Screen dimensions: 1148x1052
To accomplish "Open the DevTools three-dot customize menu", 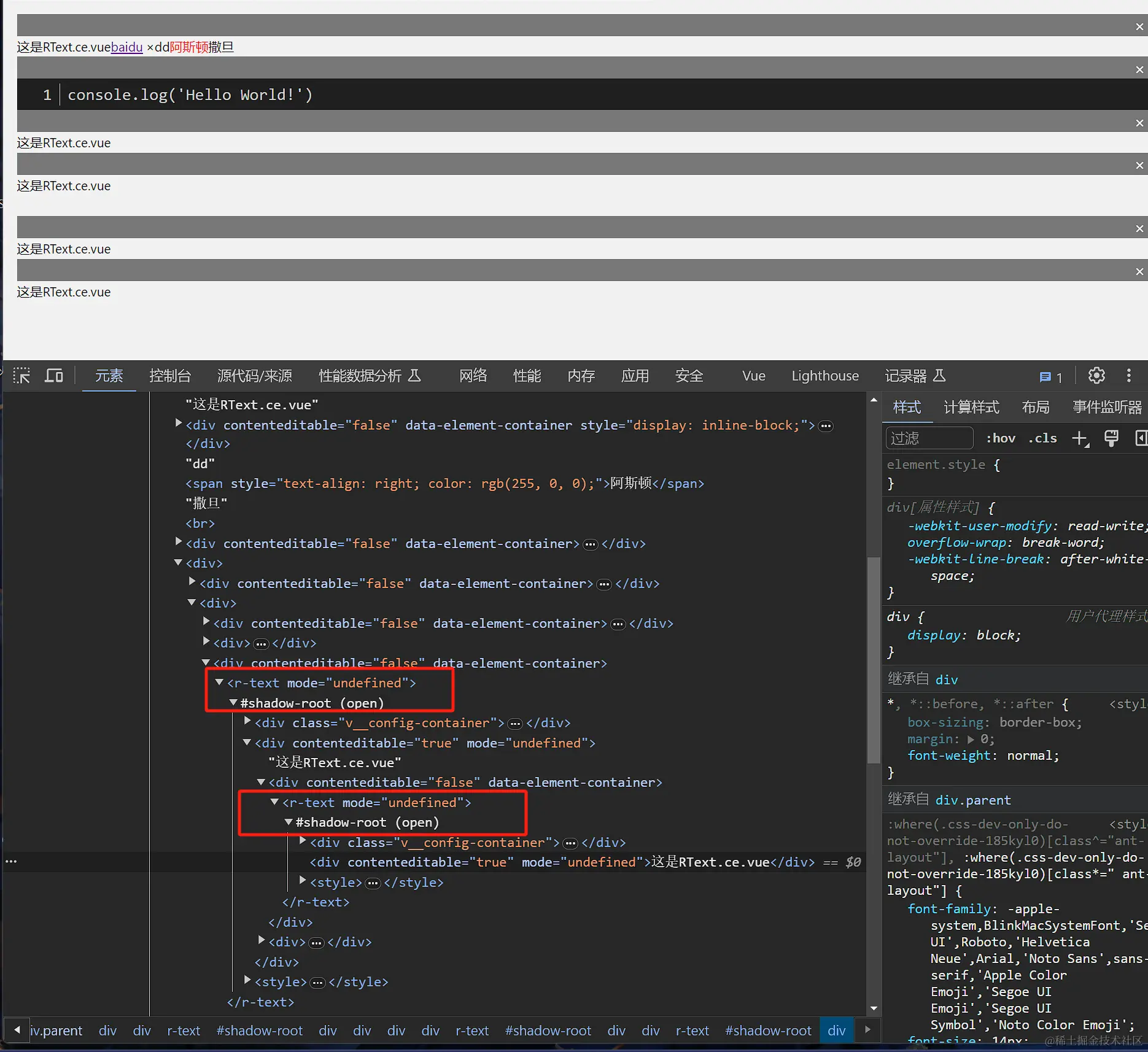I will [x=1128, y=376].
